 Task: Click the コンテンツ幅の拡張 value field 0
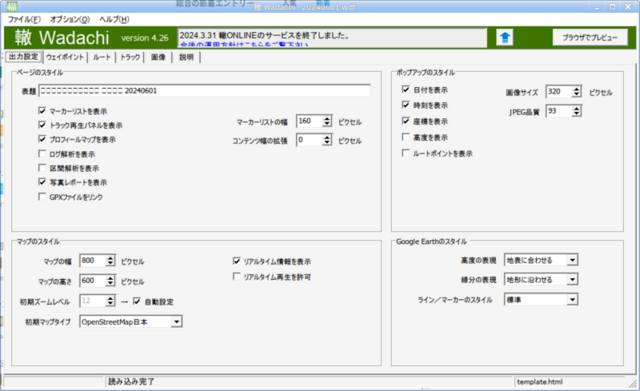click(310, 140)
